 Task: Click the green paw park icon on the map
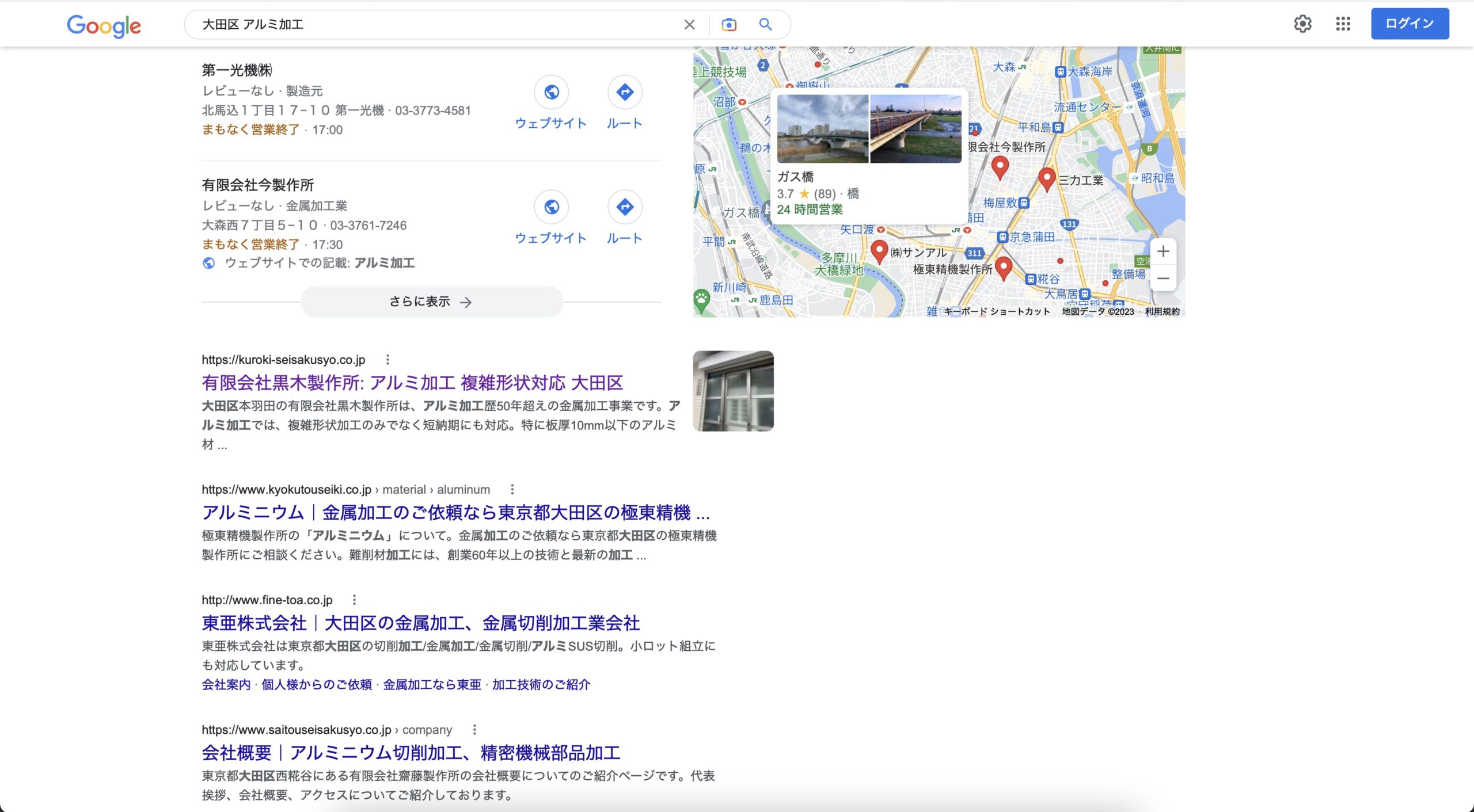pos(701,299)
